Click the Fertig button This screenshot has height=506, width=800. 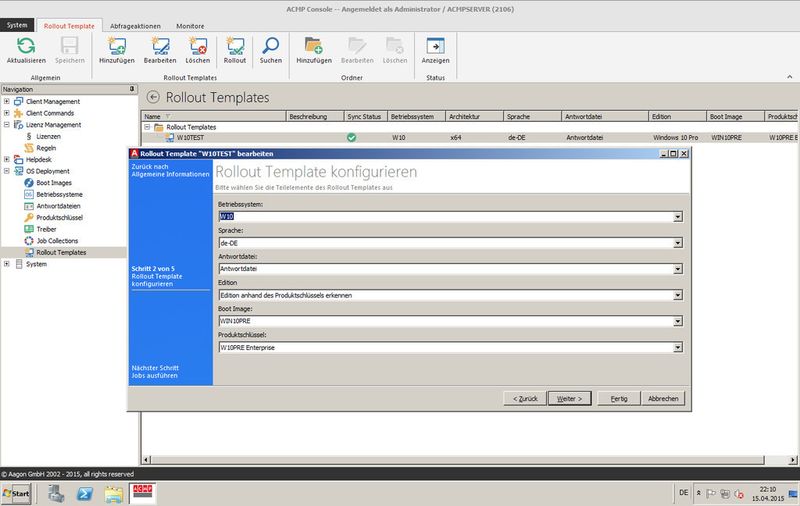[618, 398]
